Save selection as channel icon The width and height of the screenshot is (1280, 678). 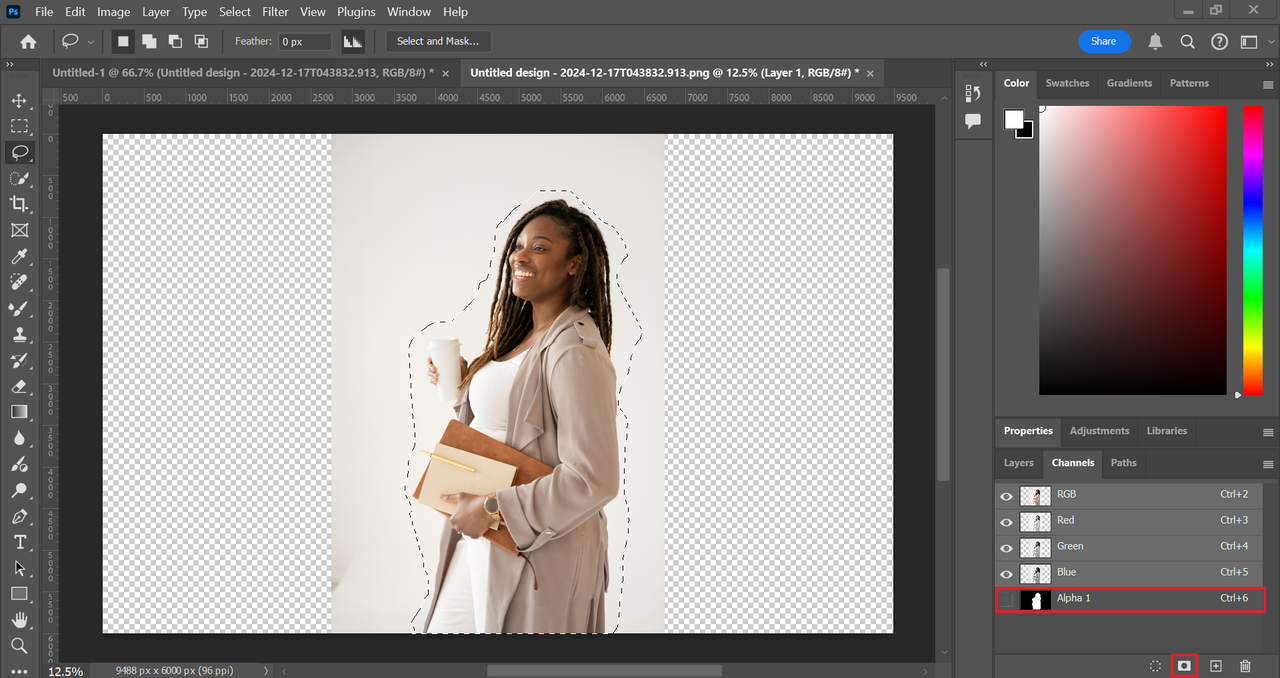[x=1184, y=665]
